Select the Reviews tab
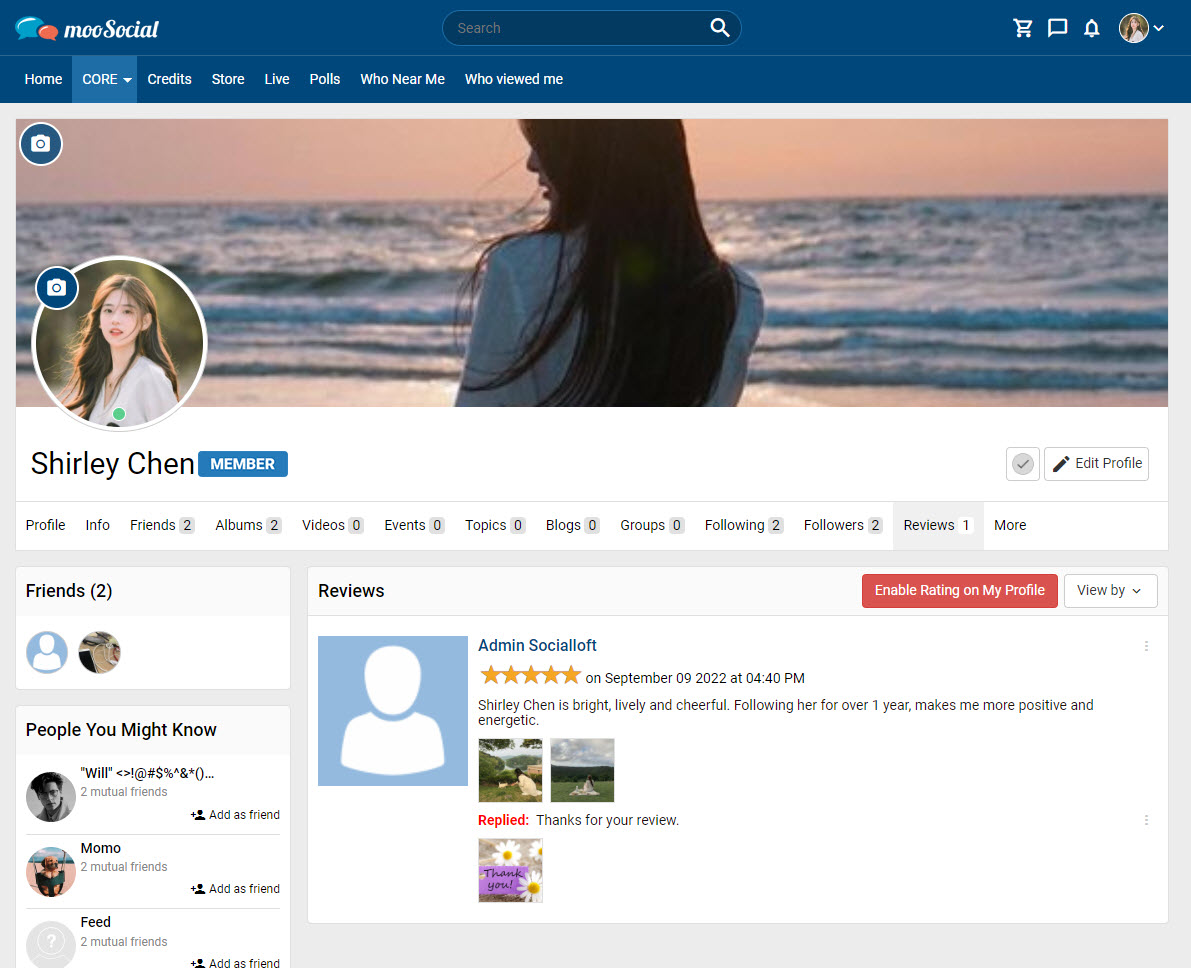Image resolution: width=1191 pixels, height=968 pixels. tap(938, 525)
